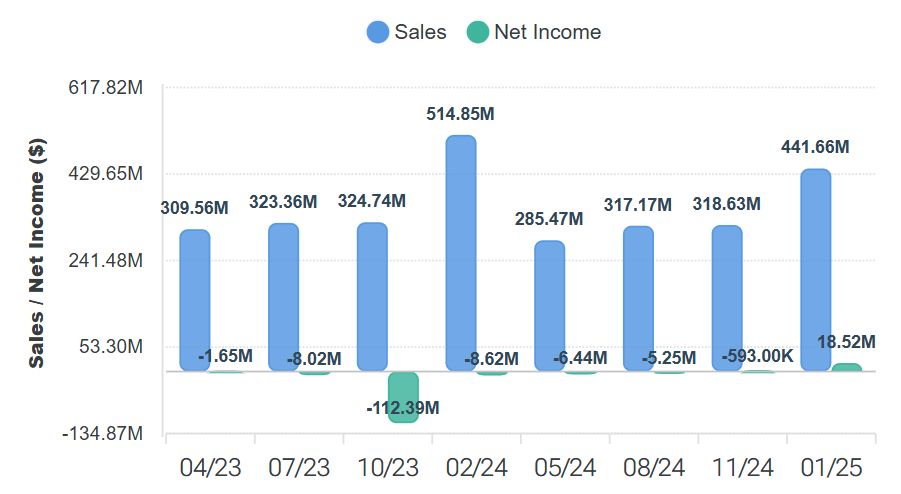Select the 02/24 Sales bar
Image resolution: width=901 pixels, height=494 pixels.
pos(461,254)
